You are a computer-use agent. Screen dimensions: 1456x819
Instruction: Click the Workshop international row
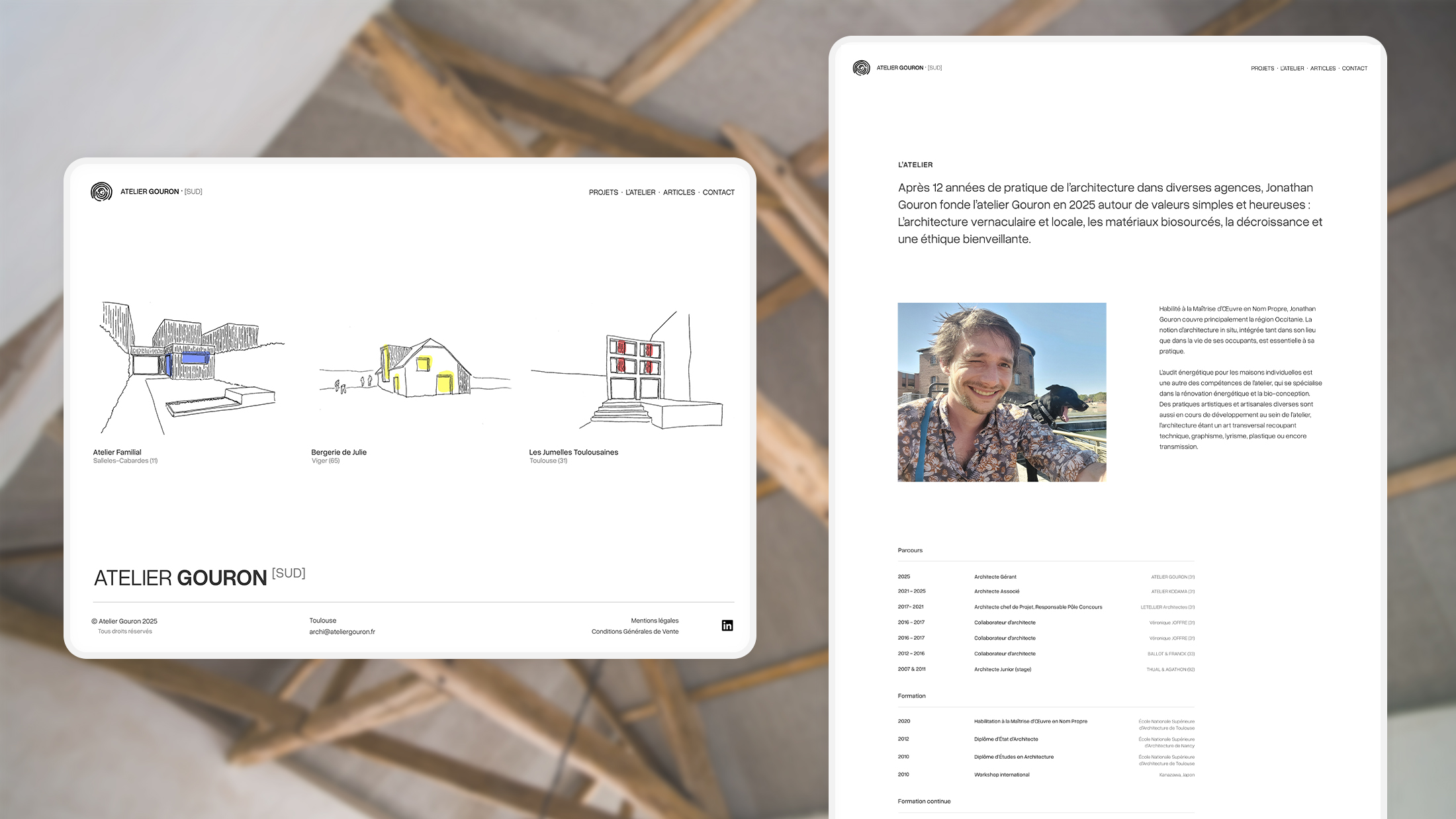(1002, 775)
